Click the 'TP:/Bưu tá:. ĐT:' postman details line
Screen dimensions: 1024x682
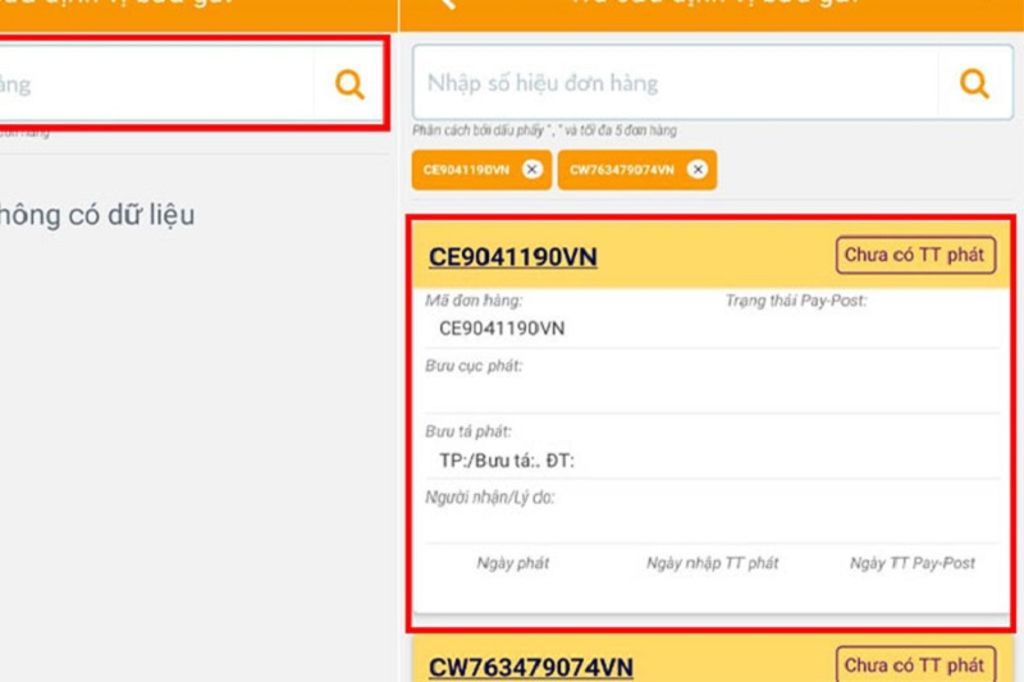pyautogui.click(x=506, y=461)
